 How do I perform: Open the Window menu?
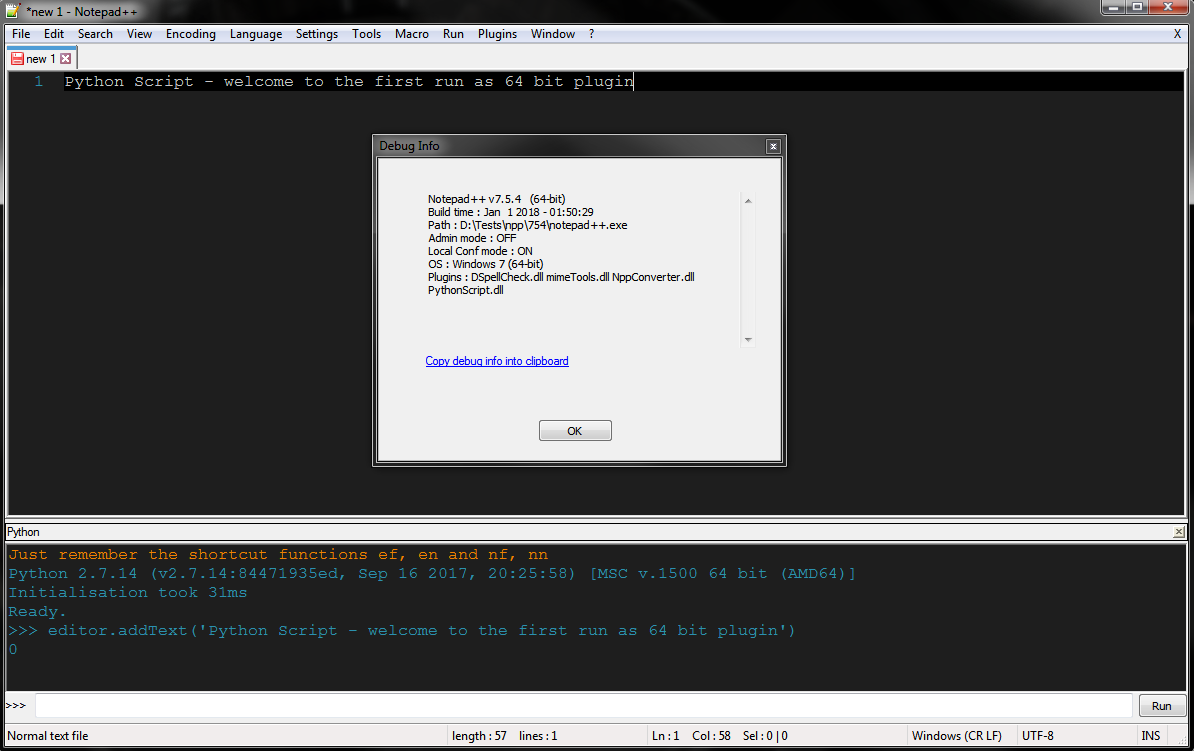point(553,34)
